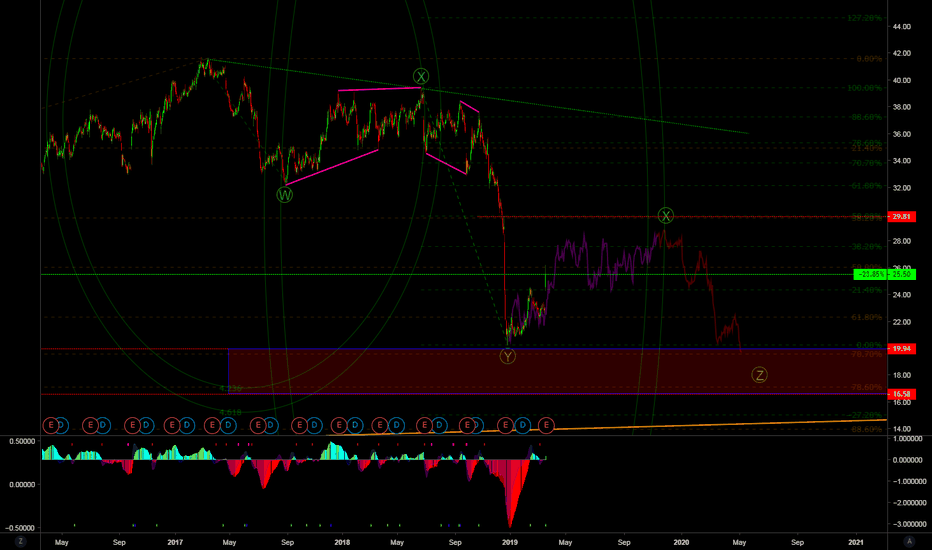932x550 pixels.
Task: Click the 14.00 value on the price axis
Action: tap(901, 429)
